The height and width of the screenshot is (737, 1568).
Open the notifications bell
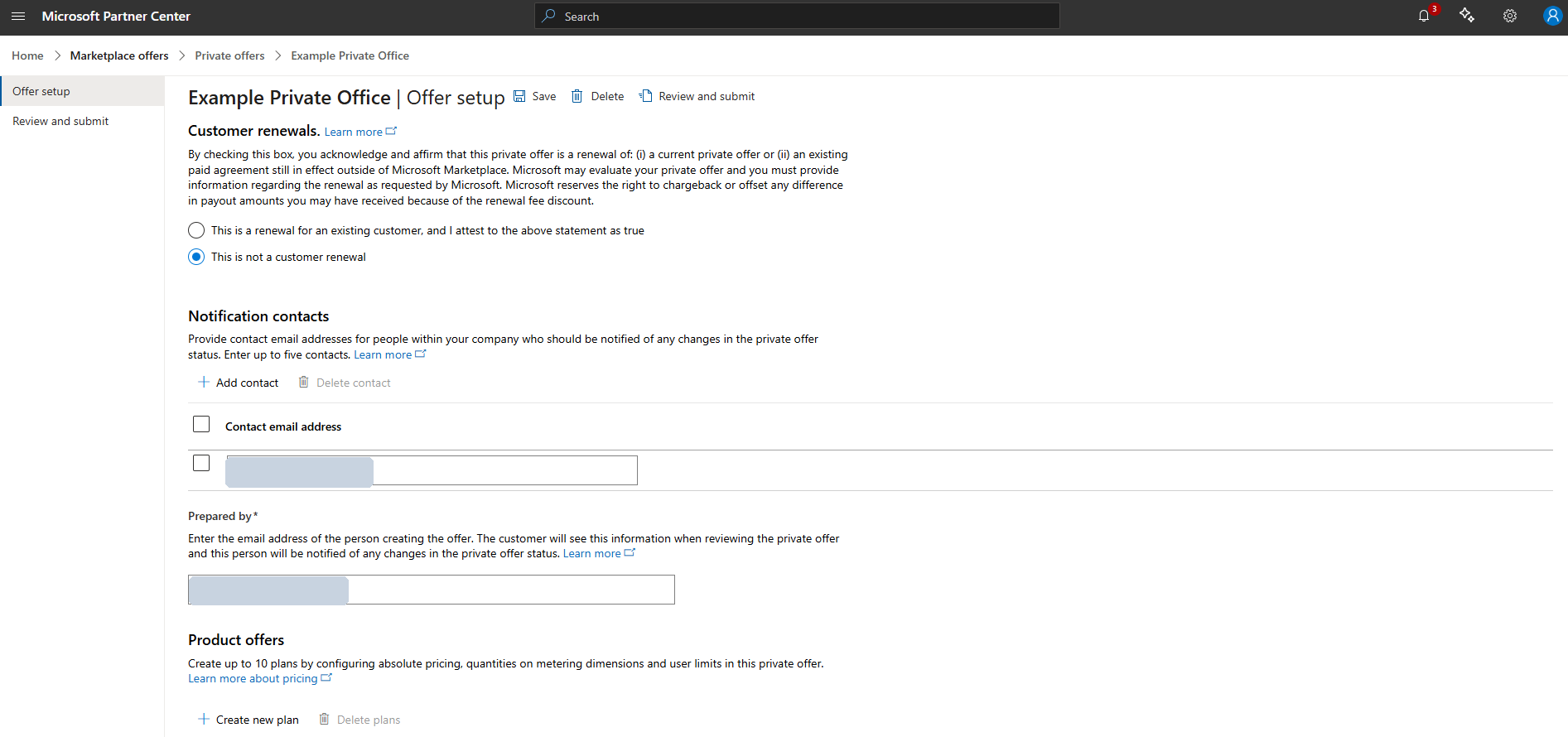click(x=1424, y=16)
